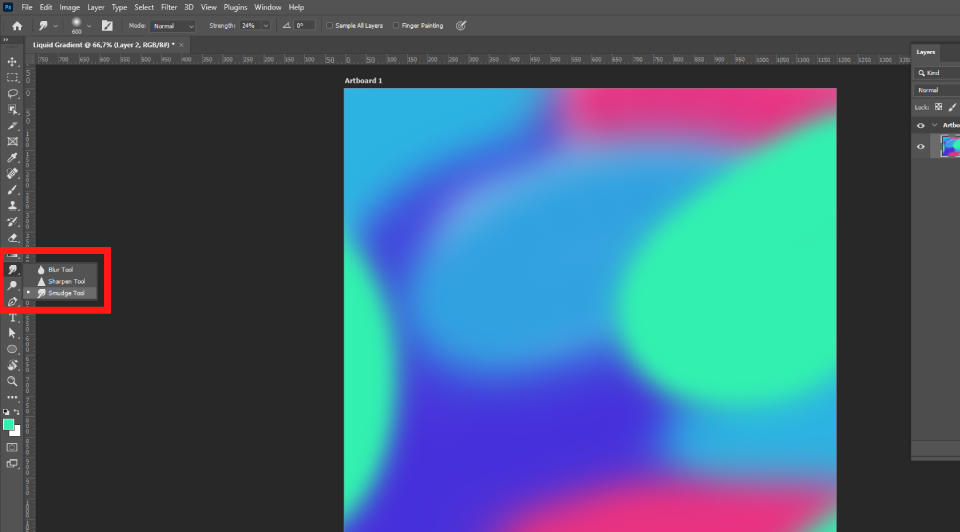960x532 pixels.
Task: Swap foreground and background colors
Action: pyautogui.click(x=17, y=412)
